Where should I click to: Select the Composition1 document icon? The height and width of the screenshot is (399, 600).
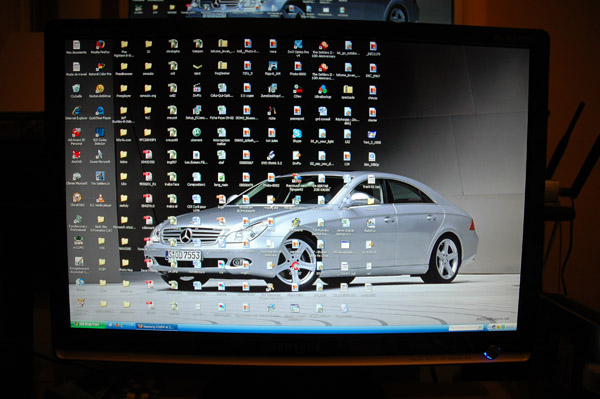(196, 178)
